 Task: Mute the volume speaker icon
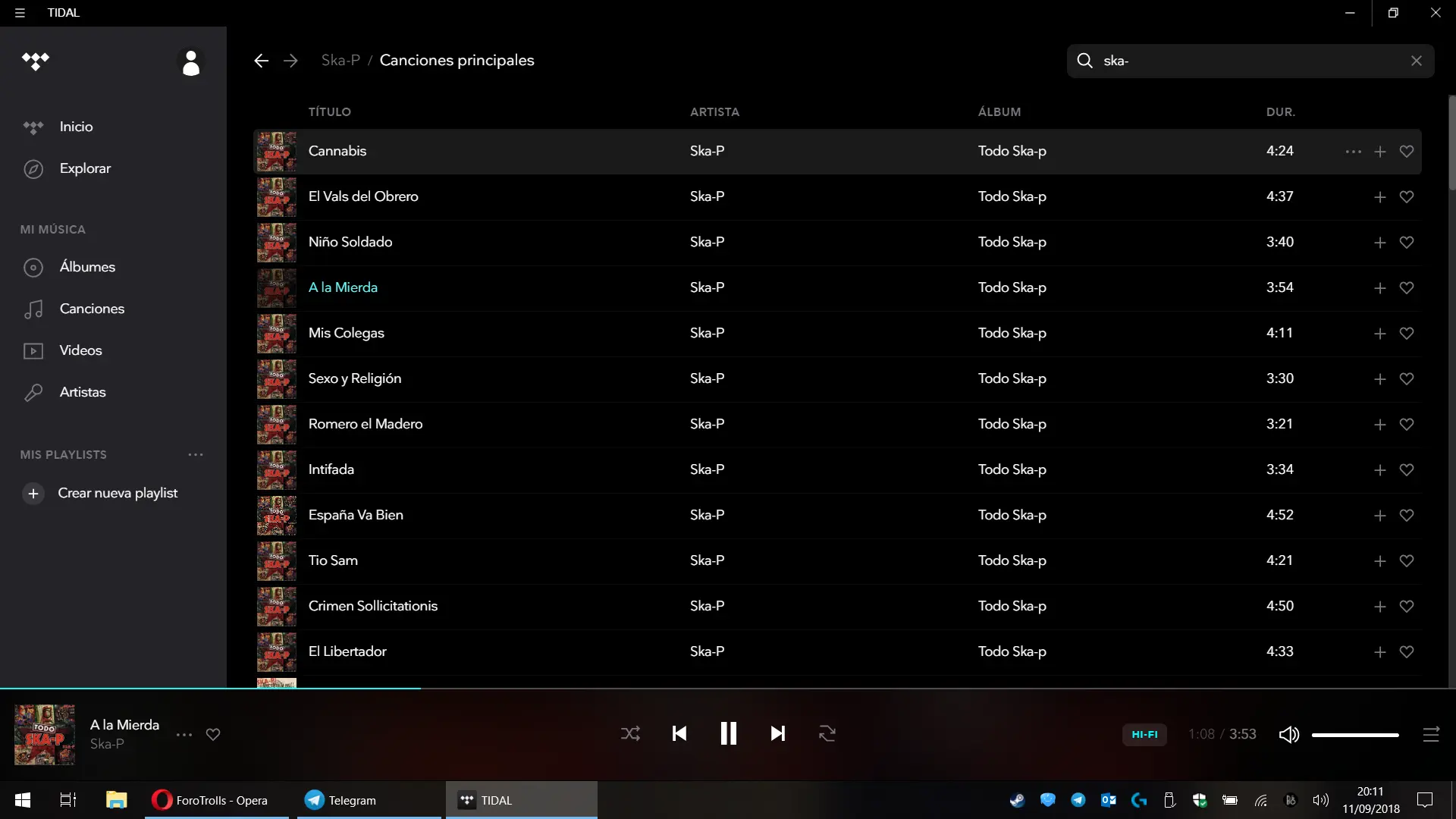(1289, 734)
